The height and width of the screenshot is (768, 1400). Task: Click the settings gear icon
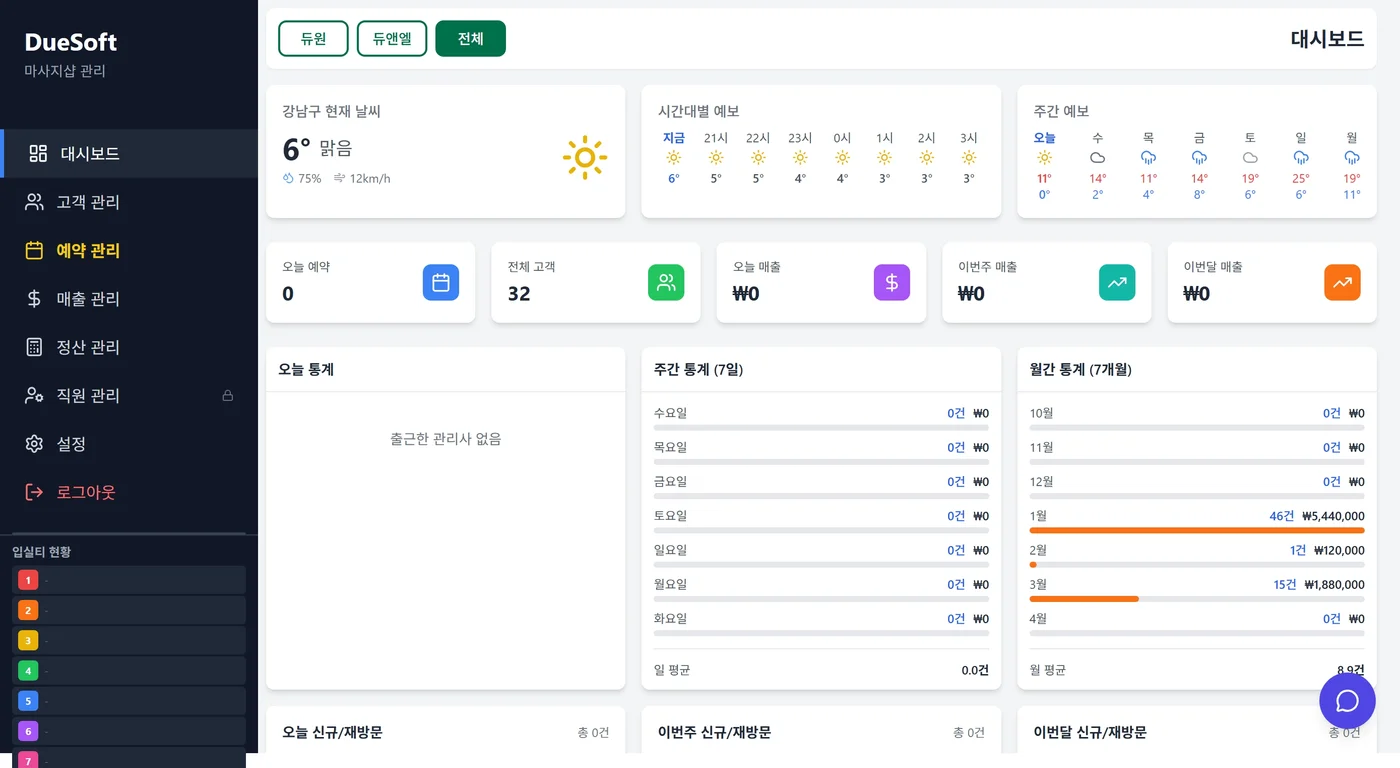tap(34, 443)
